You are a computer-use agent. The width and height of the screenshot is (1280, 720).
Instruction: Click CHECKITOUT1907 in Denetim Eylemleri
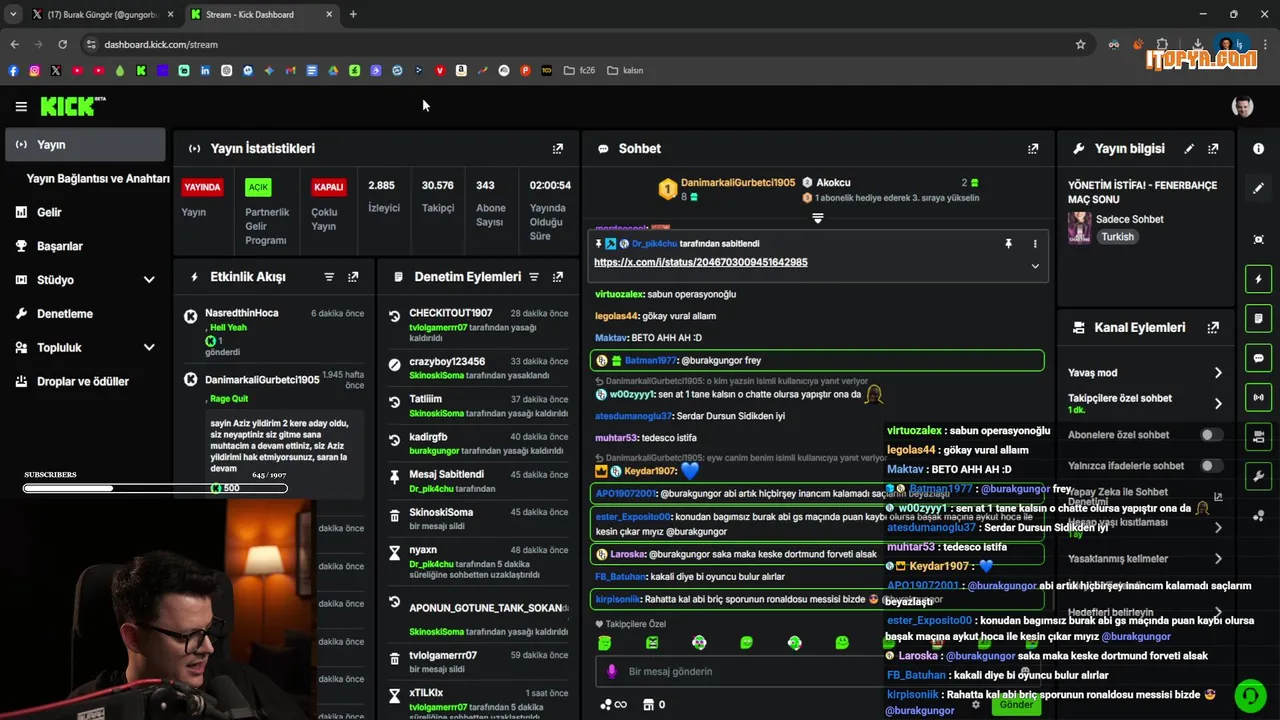(451, 313)
